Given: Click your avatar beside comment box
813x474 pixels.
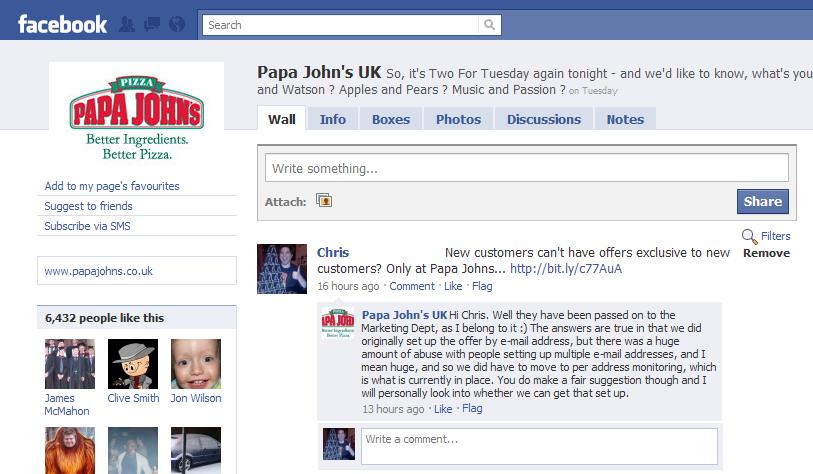Looking at the screenshot, I should 339,444.
